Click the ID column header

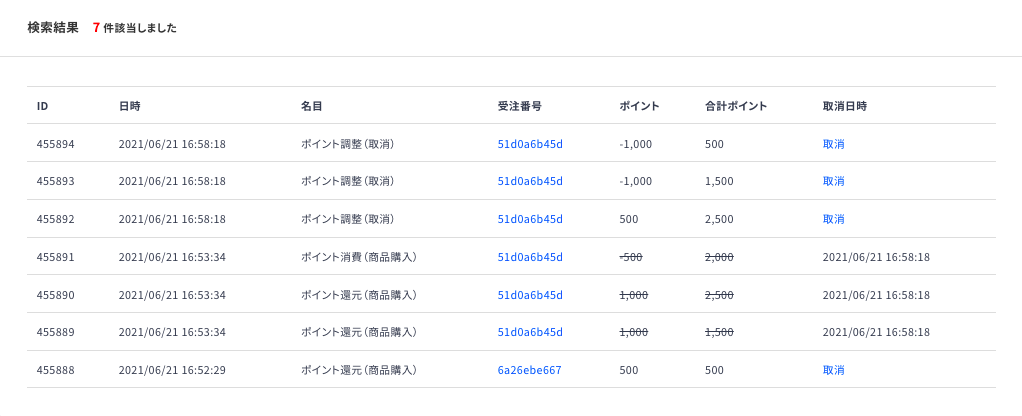coord(42,106)
